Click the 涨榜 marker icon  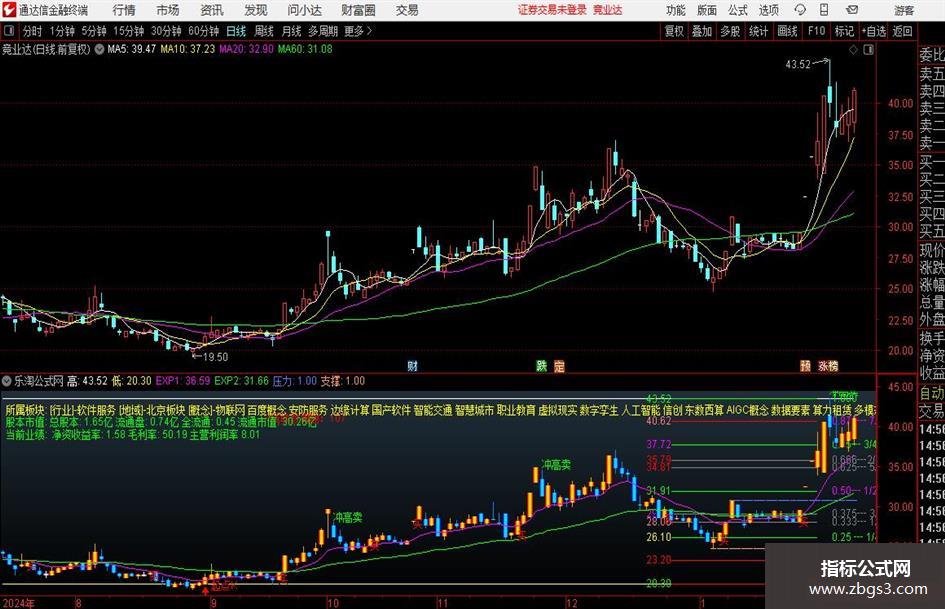(828, 365)
